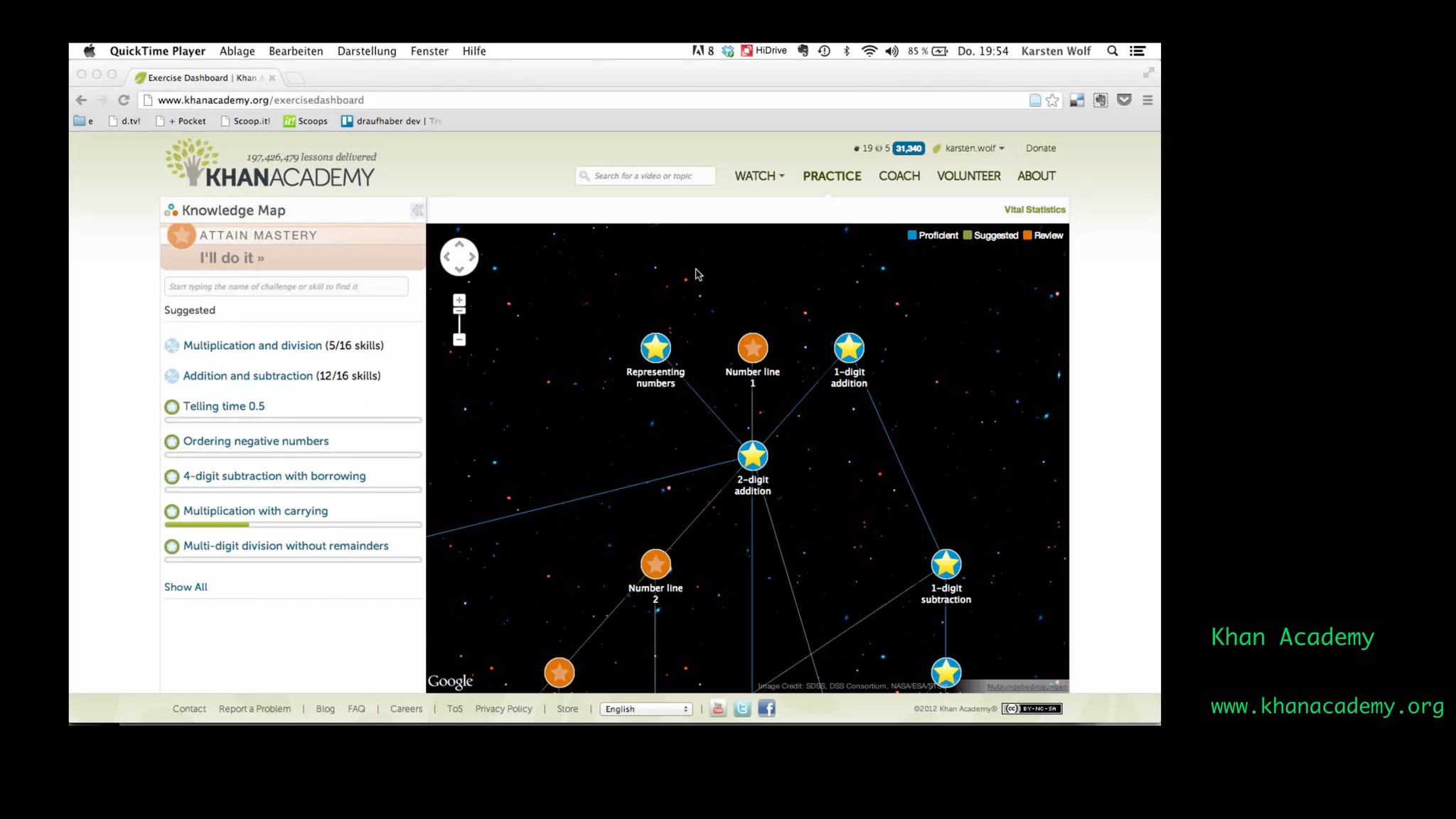Open the Bearbeiten menu

tap(296, 51)
